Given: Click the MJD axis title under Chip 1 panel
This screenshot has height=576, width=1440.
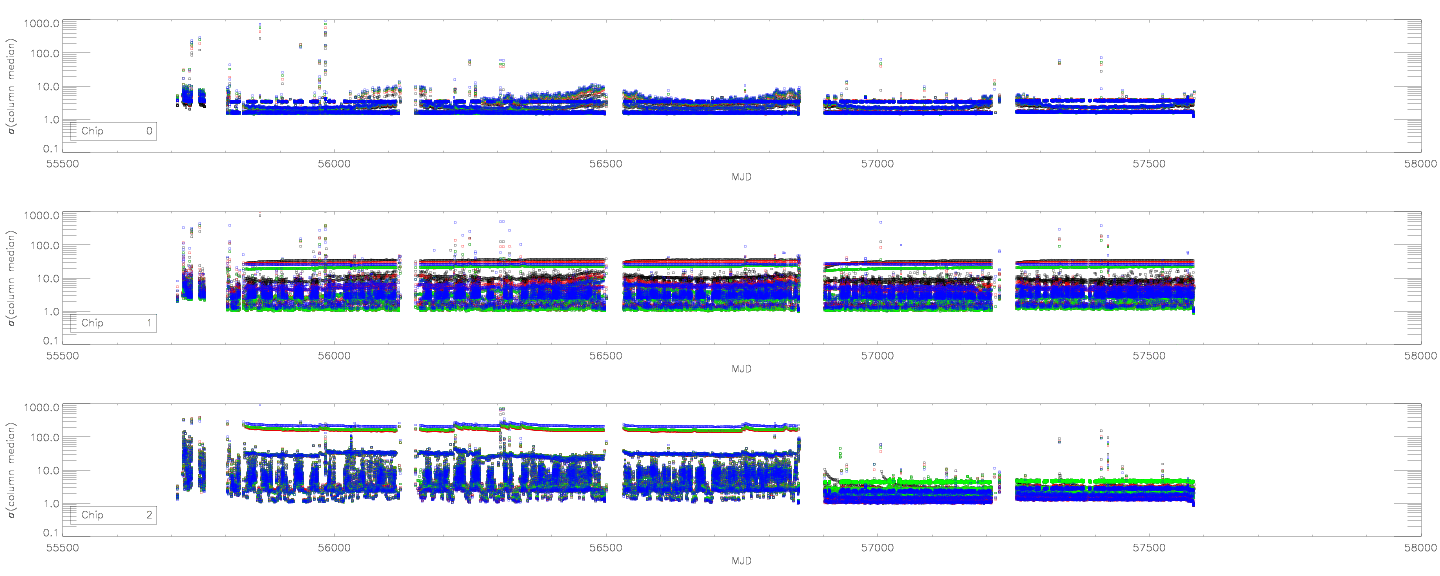Looking at the screenshot, I should click(x=741, y=369).
